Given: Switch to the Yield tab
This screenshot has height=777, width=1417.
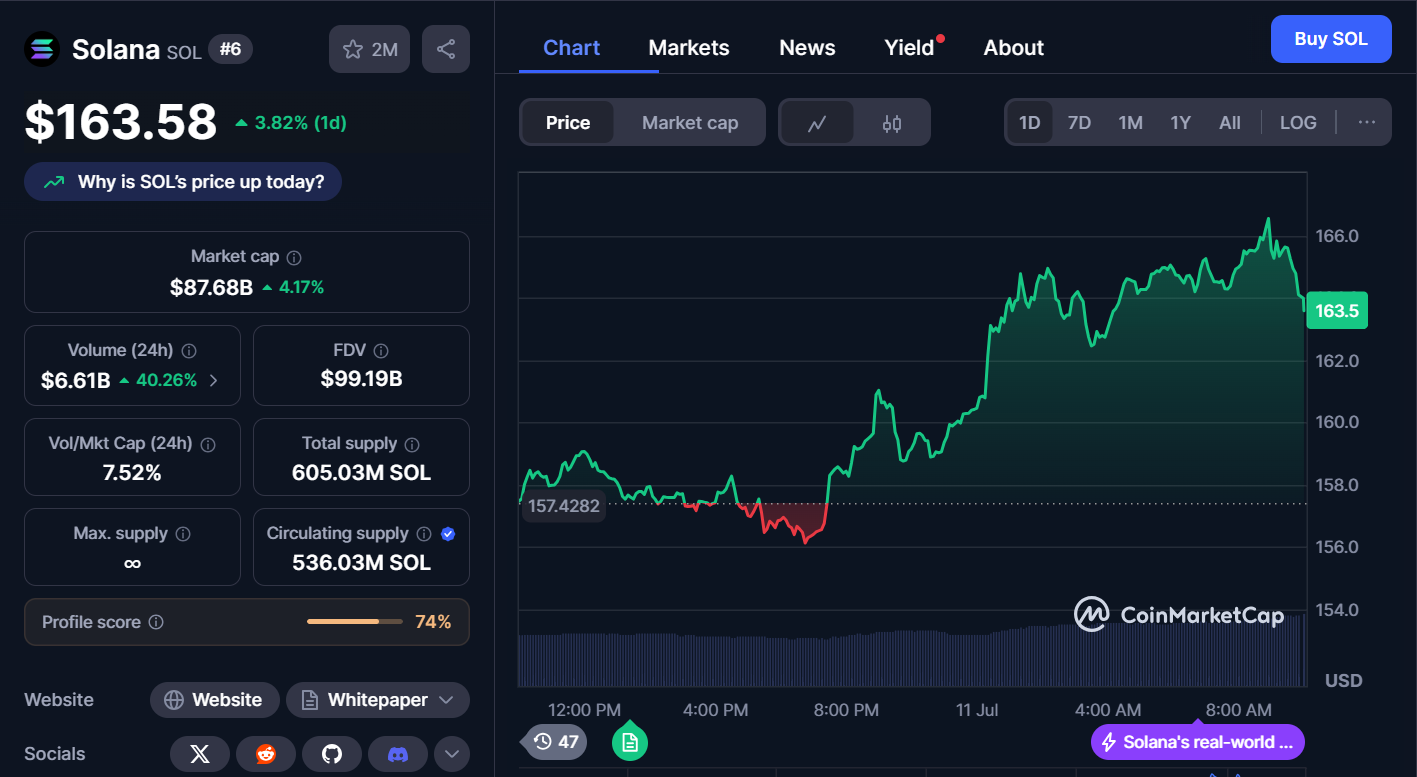Looking at the screenshot, I should pos(910,48).
